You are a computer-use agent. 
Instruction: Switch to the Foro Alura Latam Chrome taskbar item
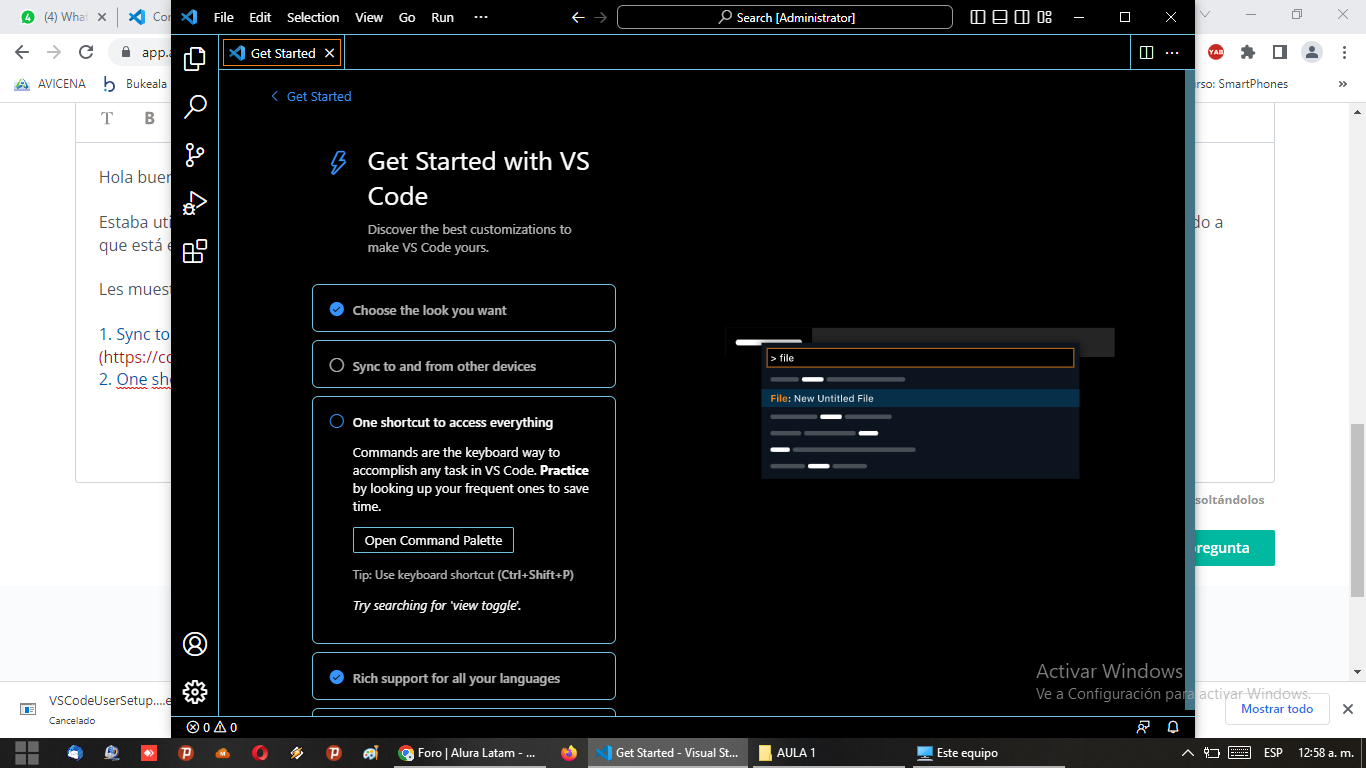tap(469, 753)
